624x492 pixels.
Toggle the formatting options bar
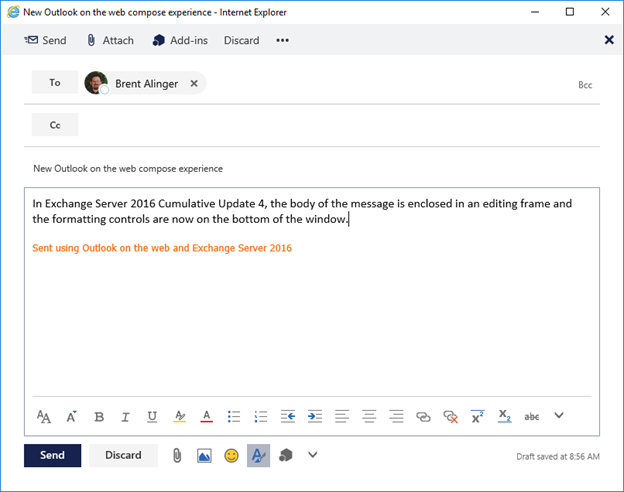pos(258,455)
